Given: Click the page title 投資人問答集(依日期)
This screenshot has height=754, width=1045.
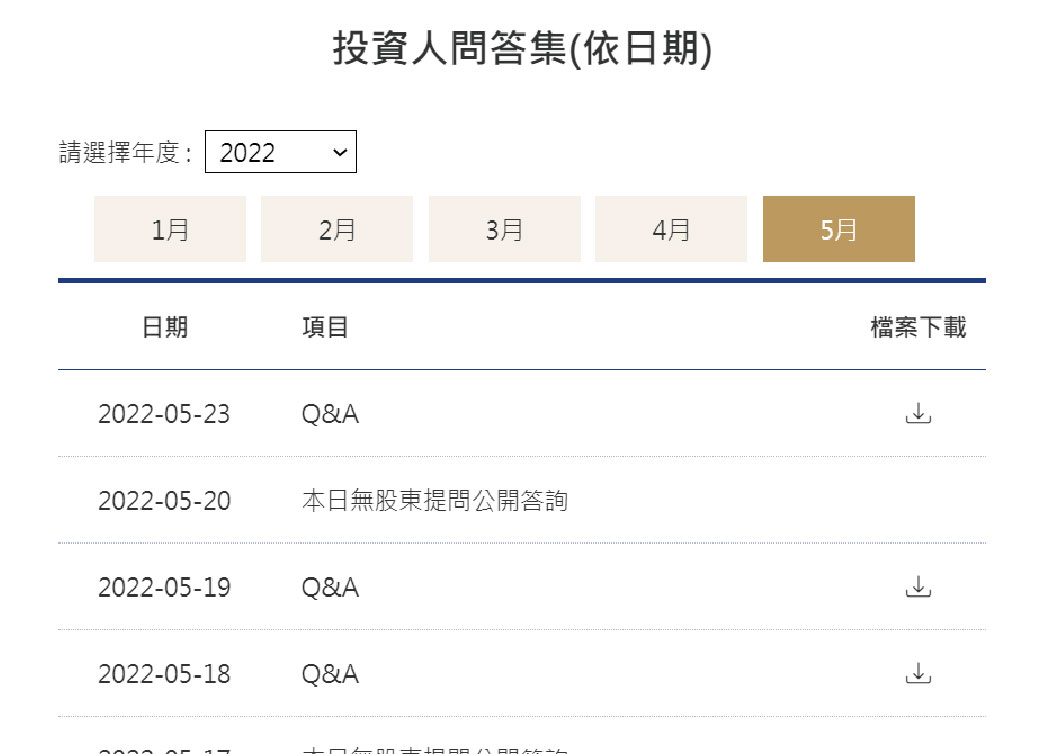Looking at the screenshot, I should pos(521,48).
